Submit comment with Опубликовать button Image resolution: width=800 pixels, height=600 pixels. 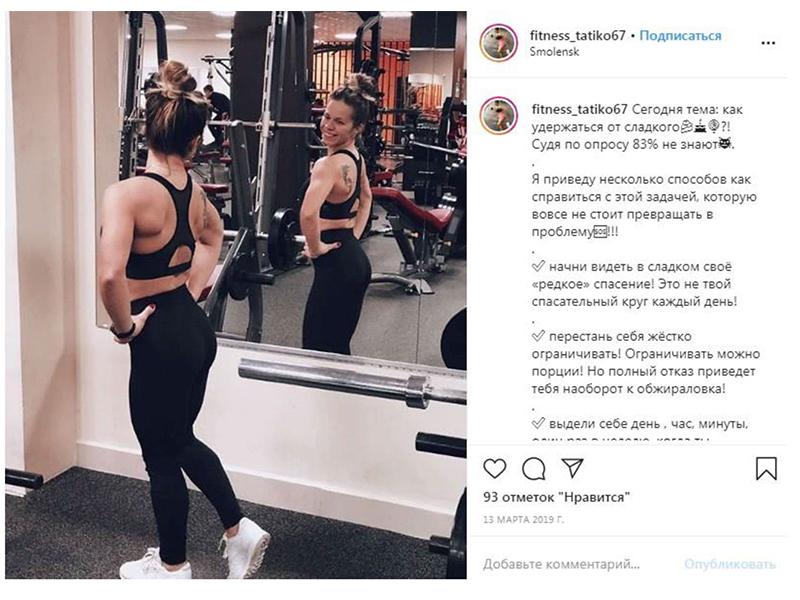tap(730, 564)
